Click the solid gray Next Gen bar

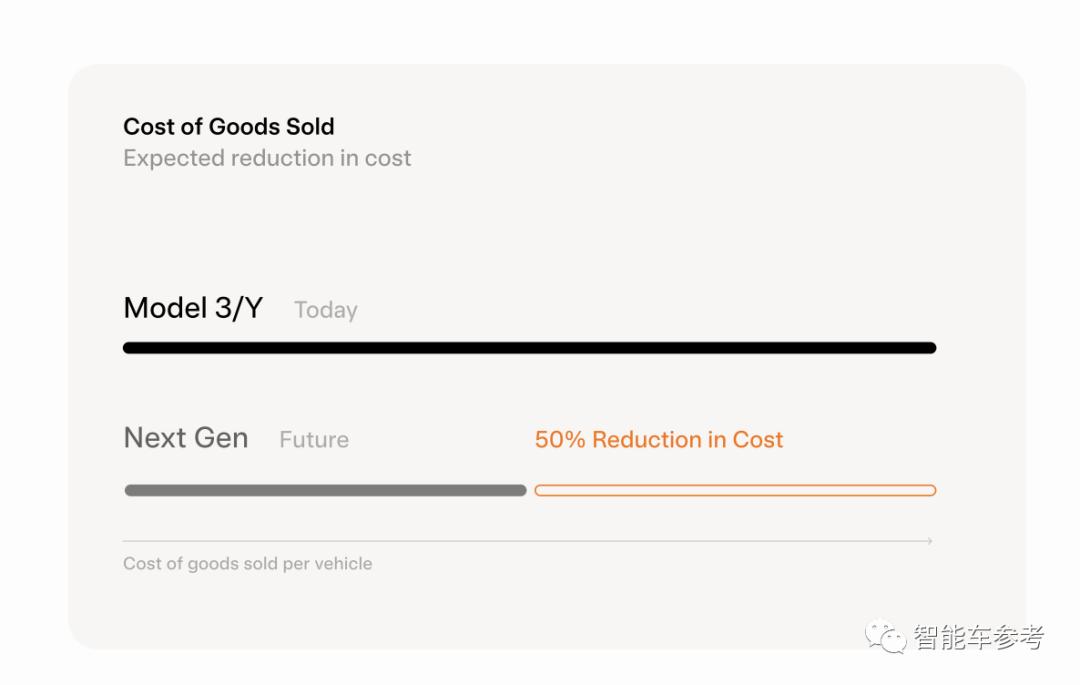(x=325, y=490)
